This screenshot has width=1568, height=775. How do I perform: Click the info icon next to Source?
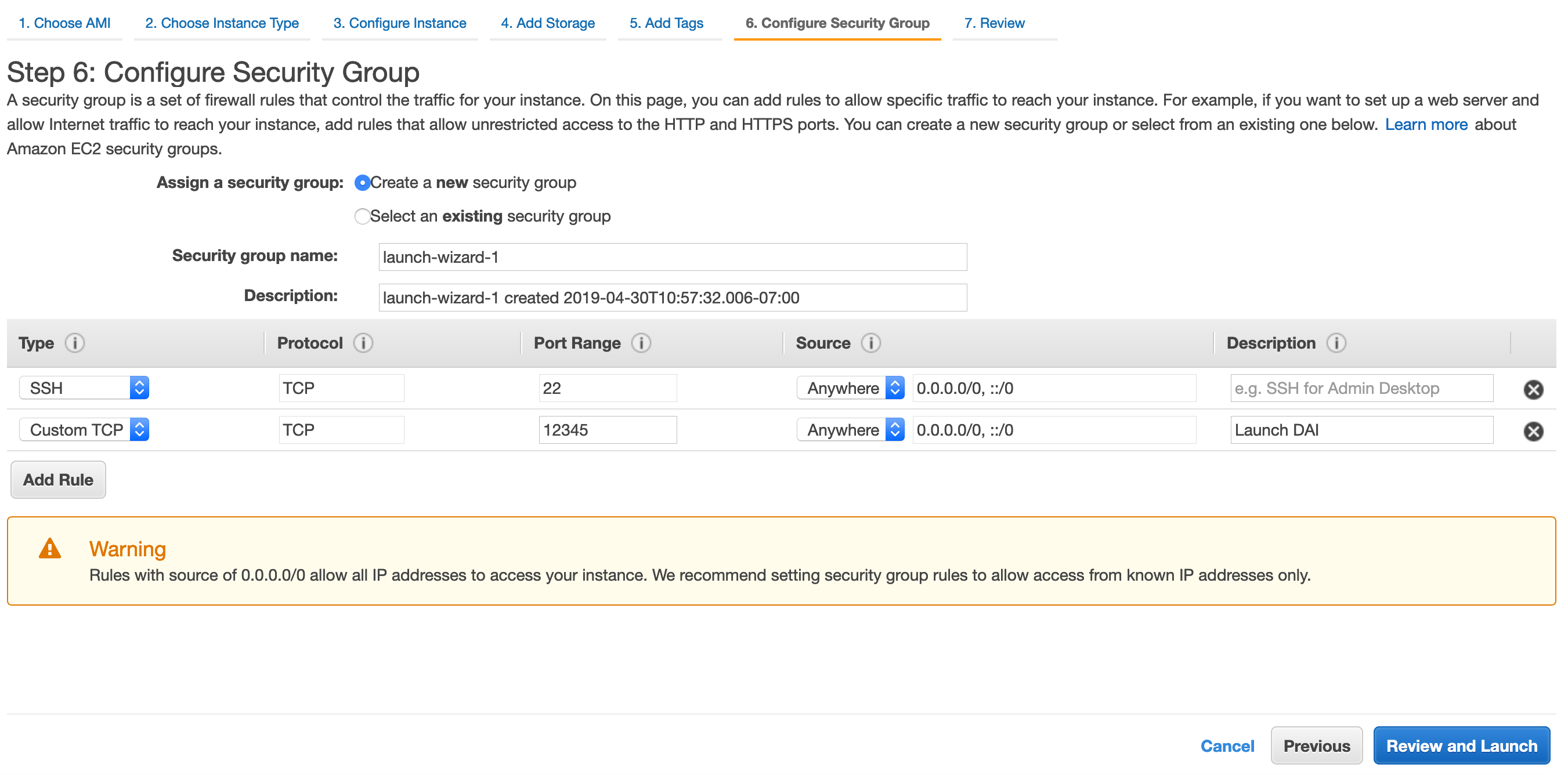(x=870, y=343)
